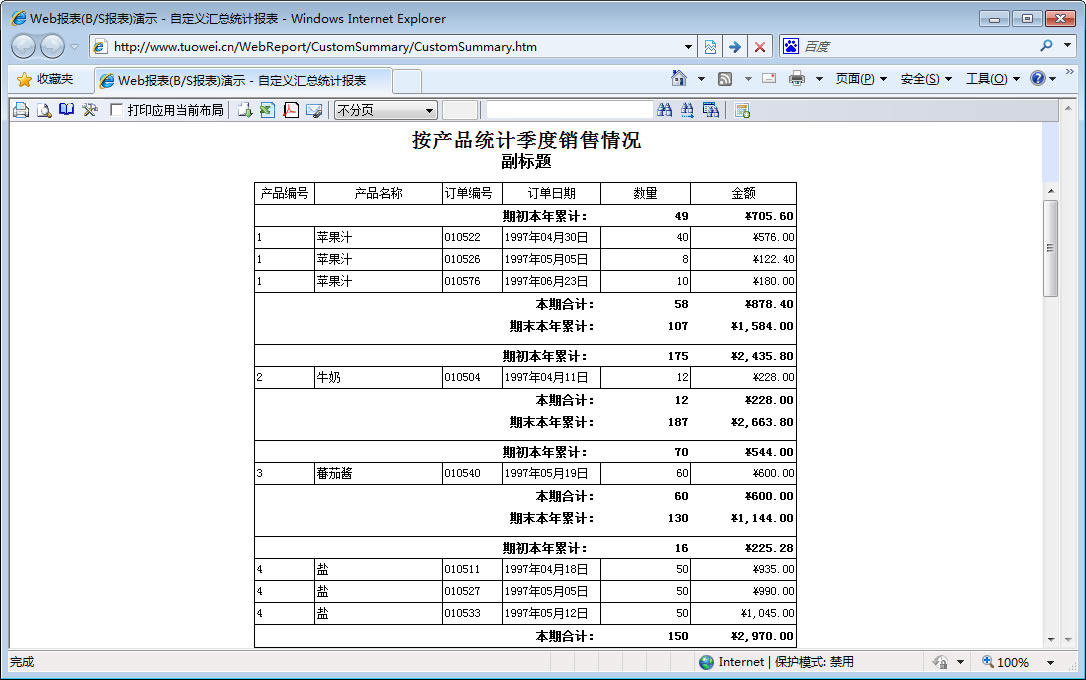Click the report toolbar Print icon

[21, 110]
